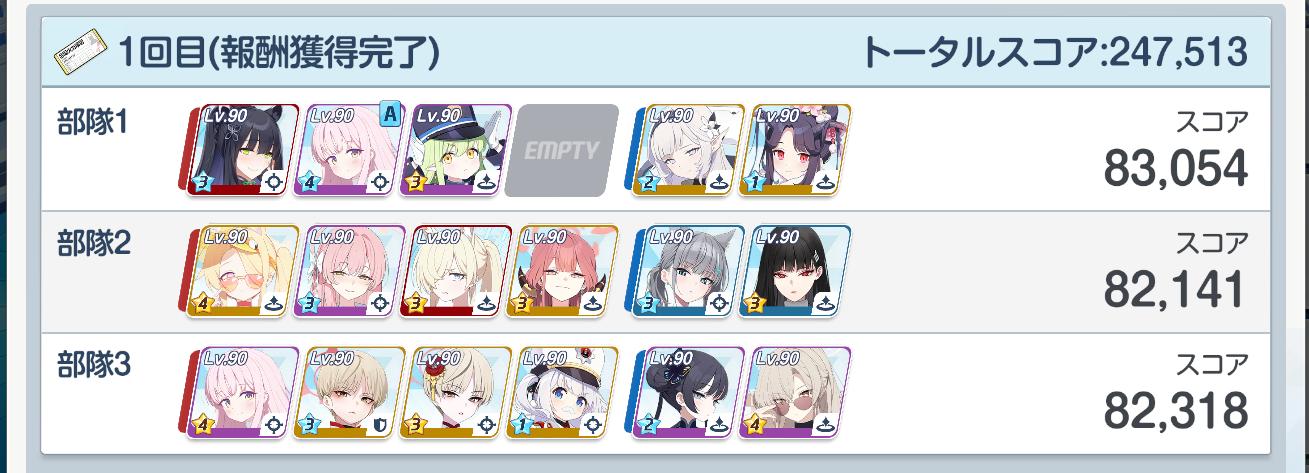This screenshot has height=473, width=1309.
Task: Choose the long black-haired support student in 部隊2
Action: pyautogui.click(x=798, y=272)
